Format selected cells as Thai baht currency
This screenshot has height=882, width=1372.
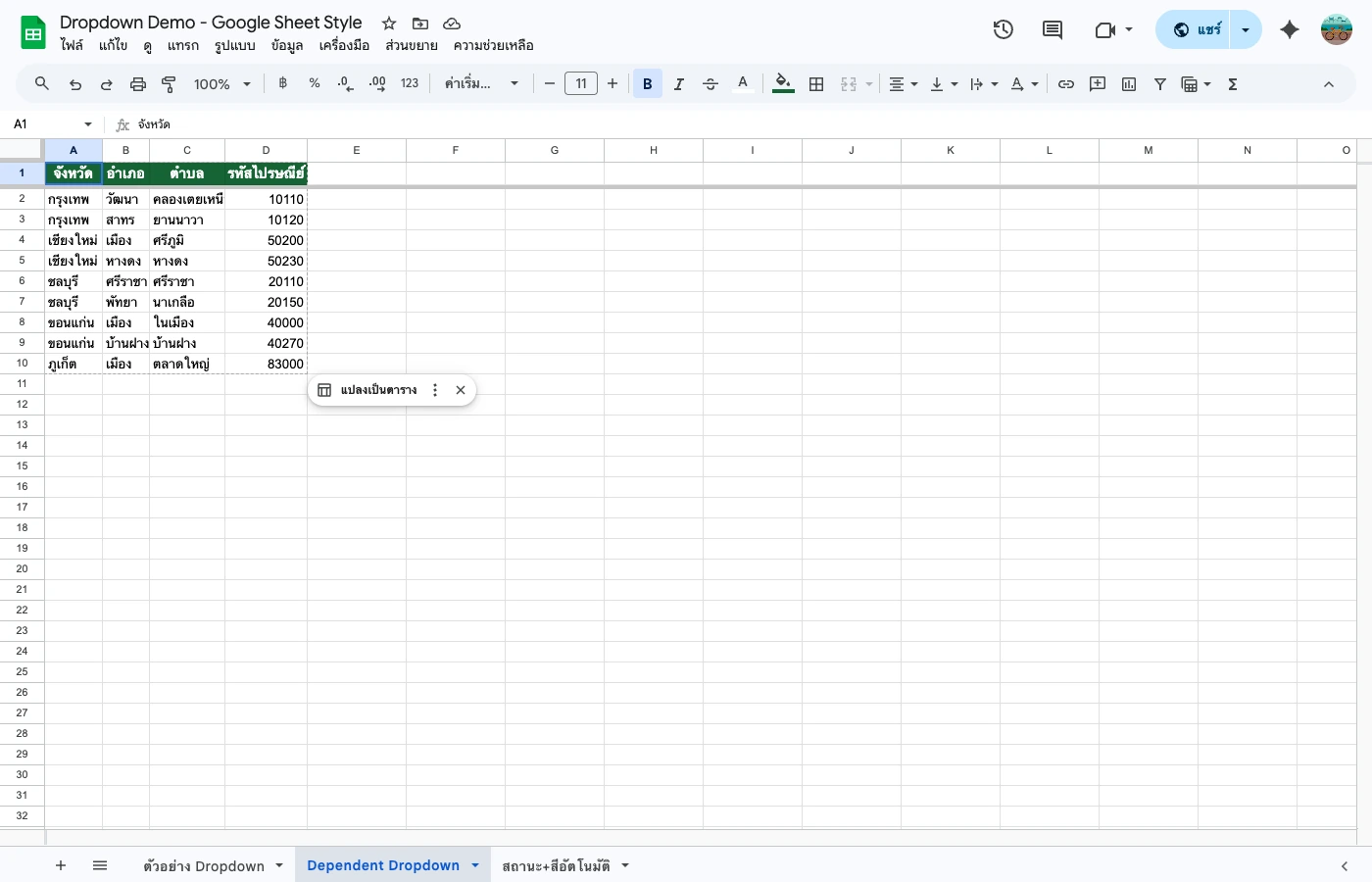coord(282,83)
